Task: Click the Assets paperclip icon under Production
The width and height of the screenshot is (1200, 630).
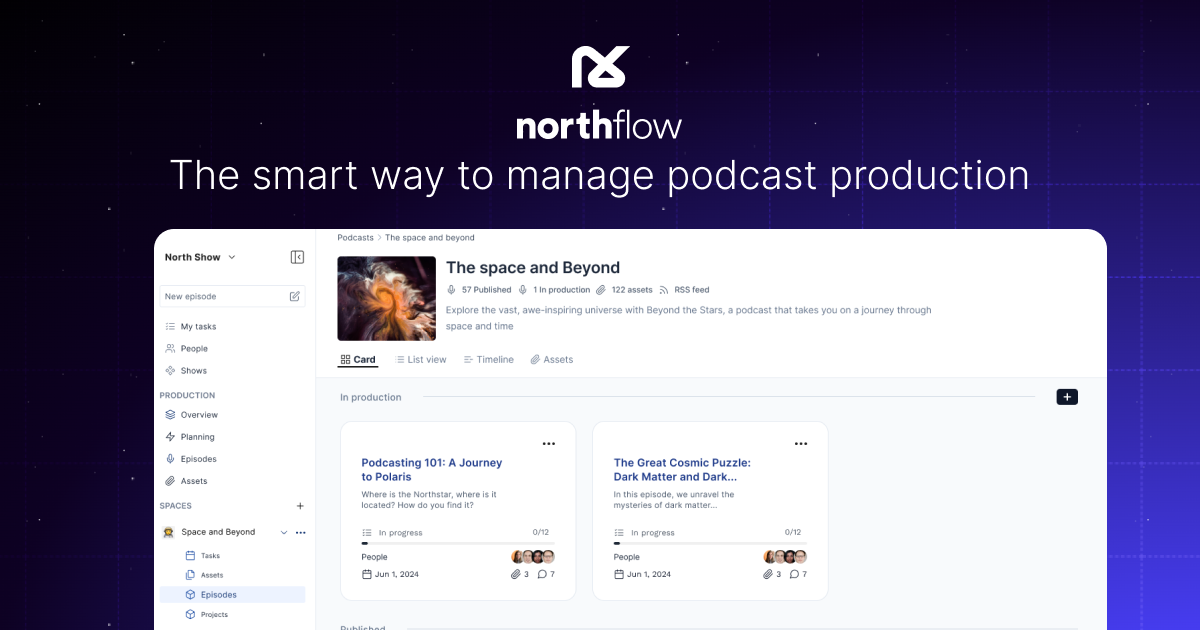Action: point(171,480)
